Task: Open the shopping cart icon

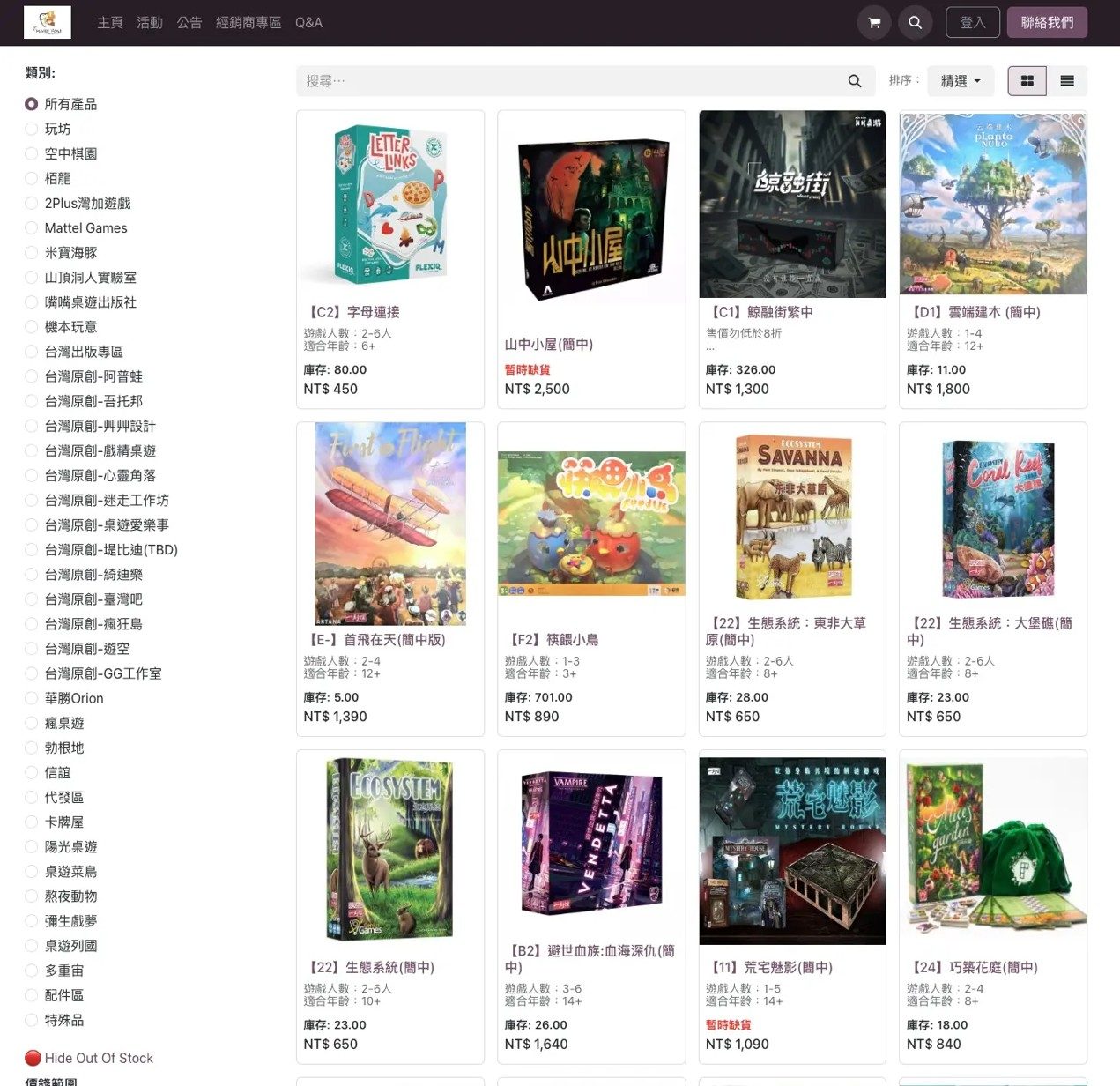Action: click(x=874, y=23)
